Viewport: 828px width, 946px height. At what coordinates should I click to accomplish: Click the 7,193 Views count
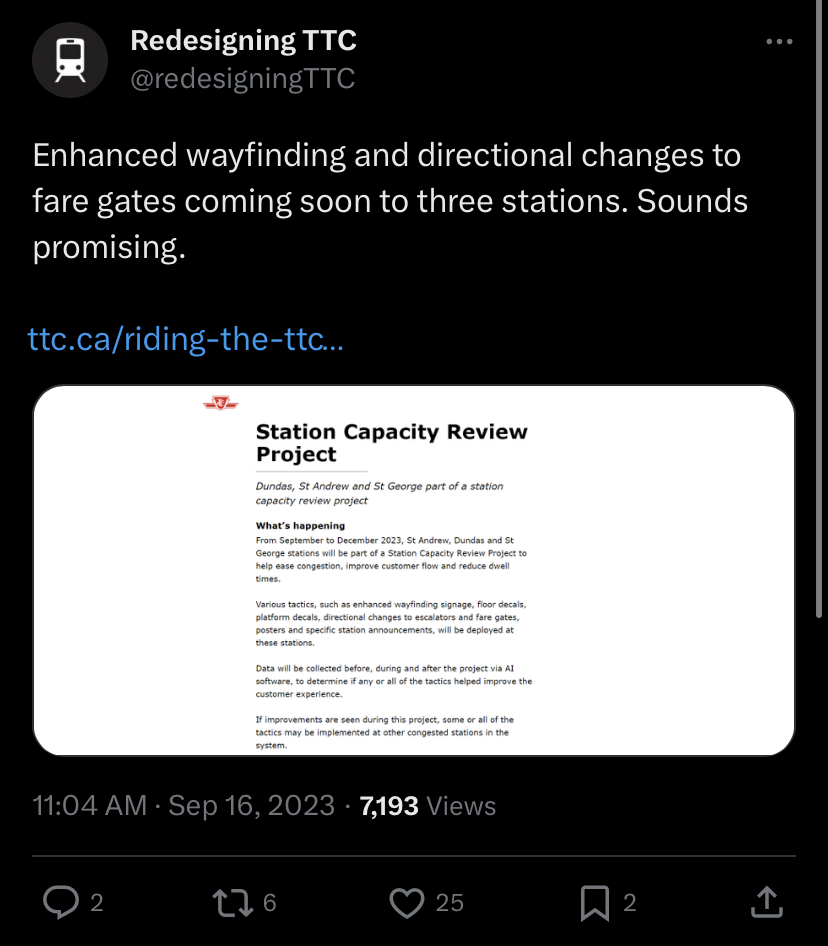click(427, 806)
